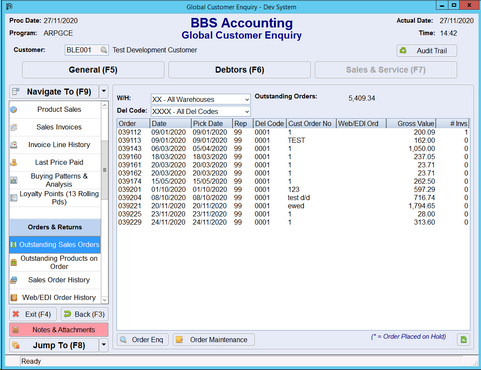Expand the Jump To dropdown arrow
Image resolution: width=481 pixels, height=370 pixels.
coord(104,345)
